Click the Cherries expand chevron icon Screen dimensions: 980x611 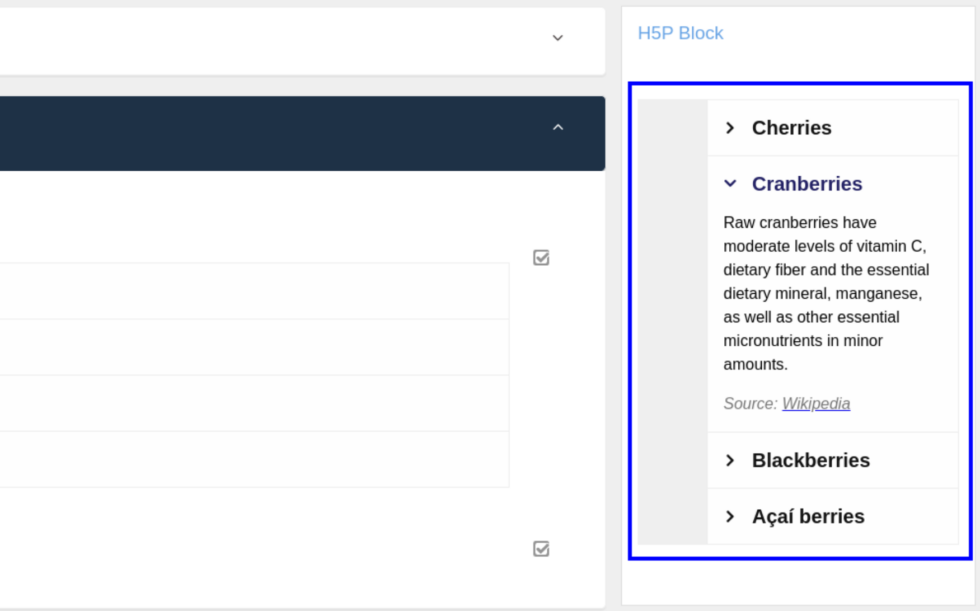pyautogui.click(x=731, y=127)
